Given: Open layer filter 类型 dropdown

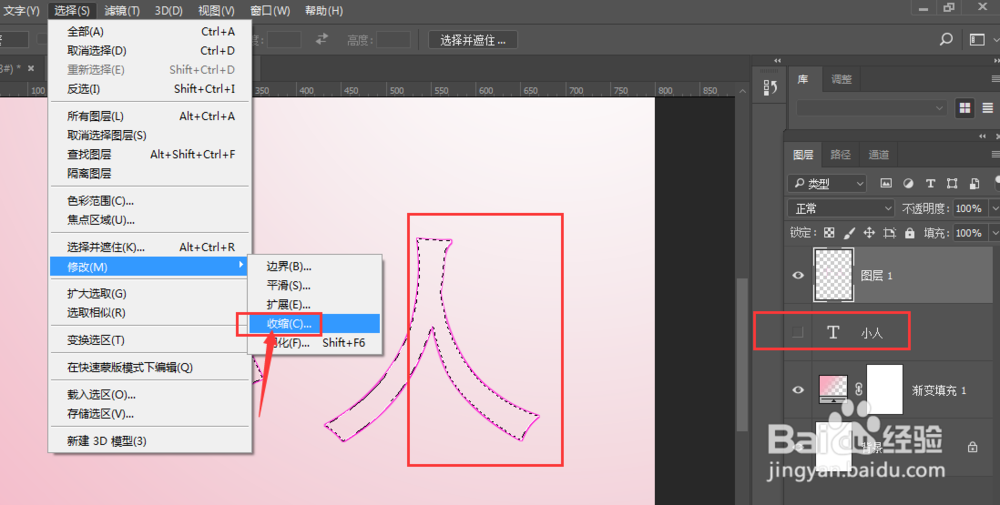Looking at the screenshot, I should [827, 184].
